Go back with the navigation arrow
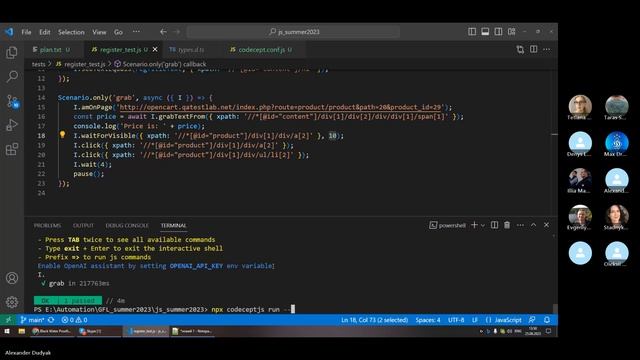Viewport: 640px width, 360px height. pos(163,32)
